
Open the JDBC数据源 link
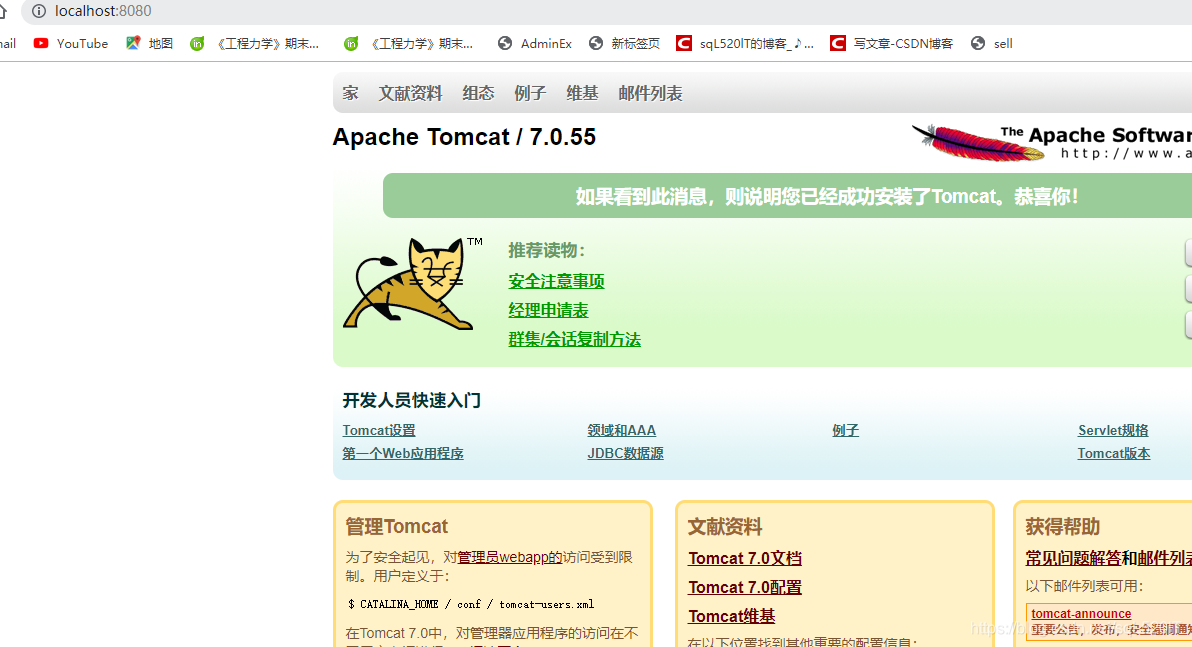[625, 453]
